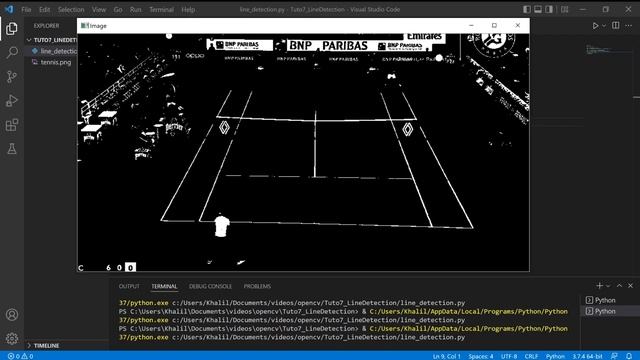Toggle Panel layout icon

coord(538,9)
